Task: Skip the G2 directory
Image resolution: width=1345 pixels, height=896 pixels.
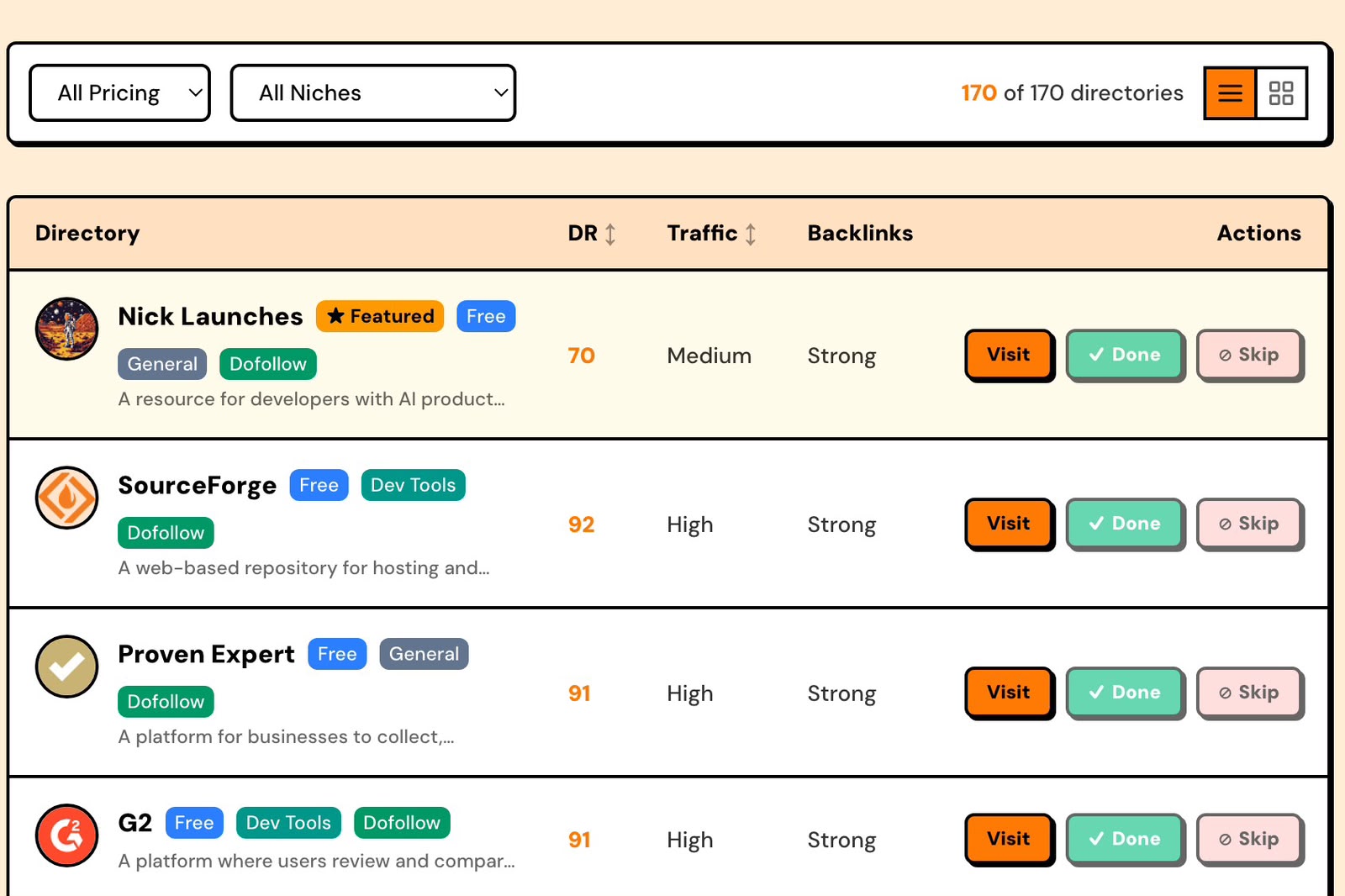Action: (x=1249, y=839)
